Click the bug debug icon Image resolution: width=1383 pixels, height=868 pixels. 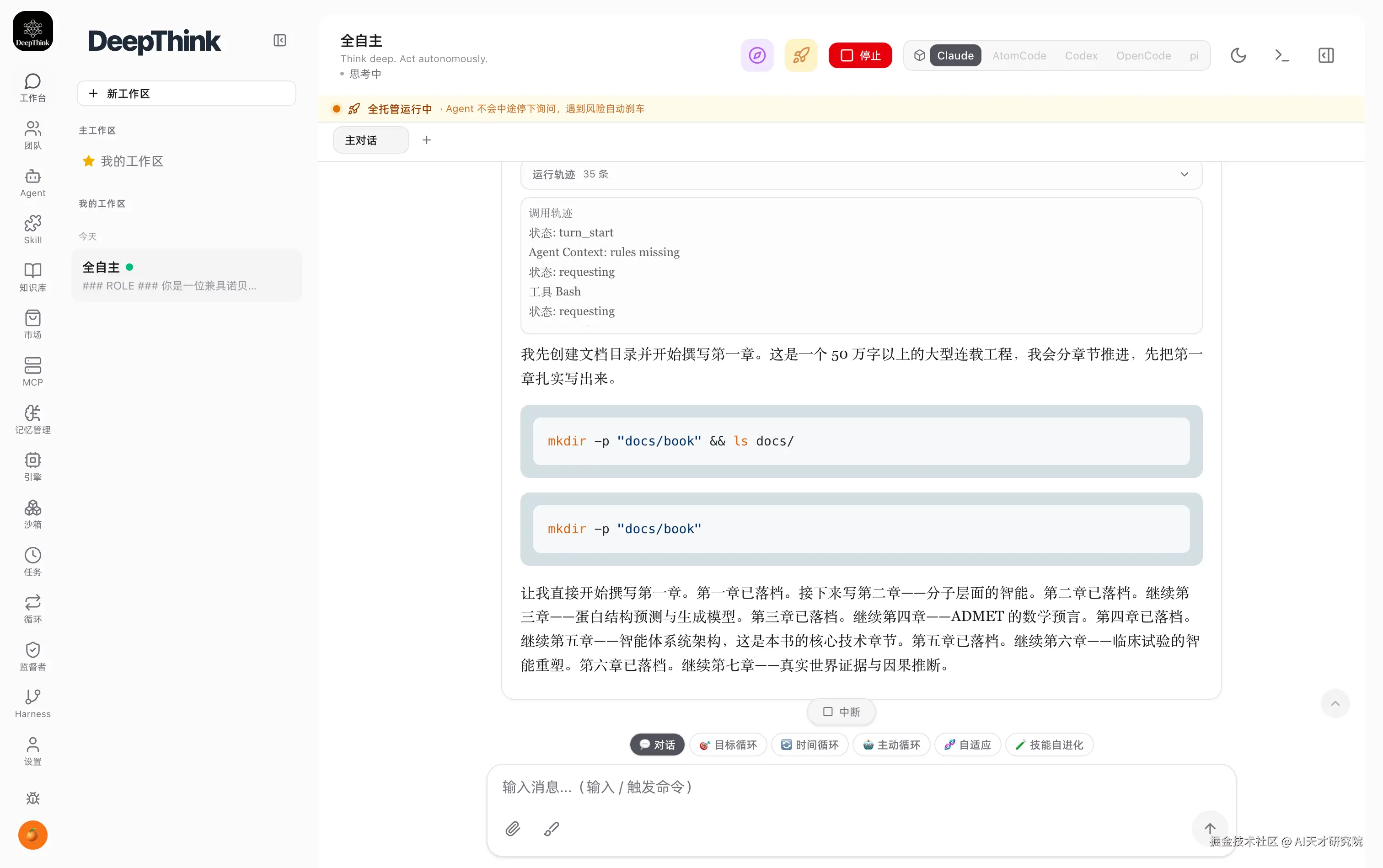point(33,798)
